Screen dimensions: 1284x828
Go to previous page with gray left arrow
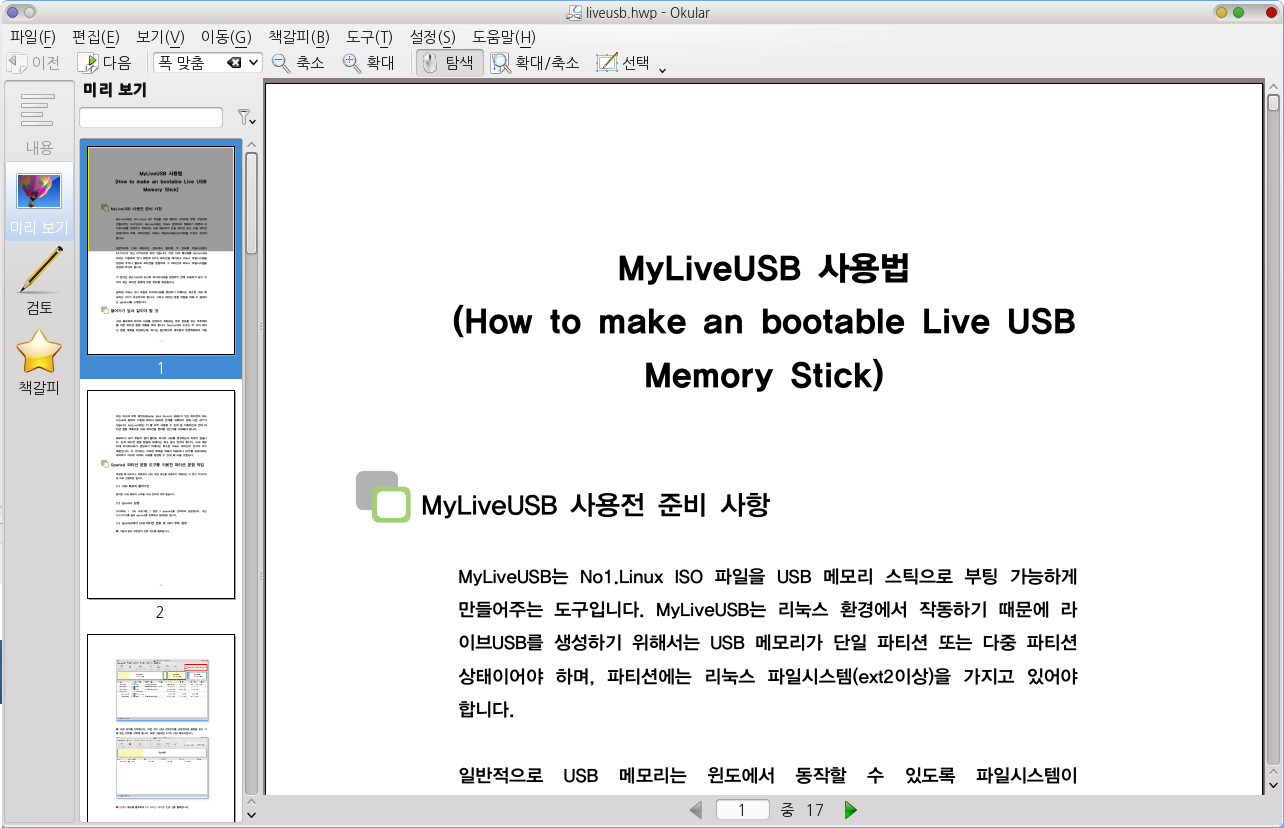click(696, 810)
